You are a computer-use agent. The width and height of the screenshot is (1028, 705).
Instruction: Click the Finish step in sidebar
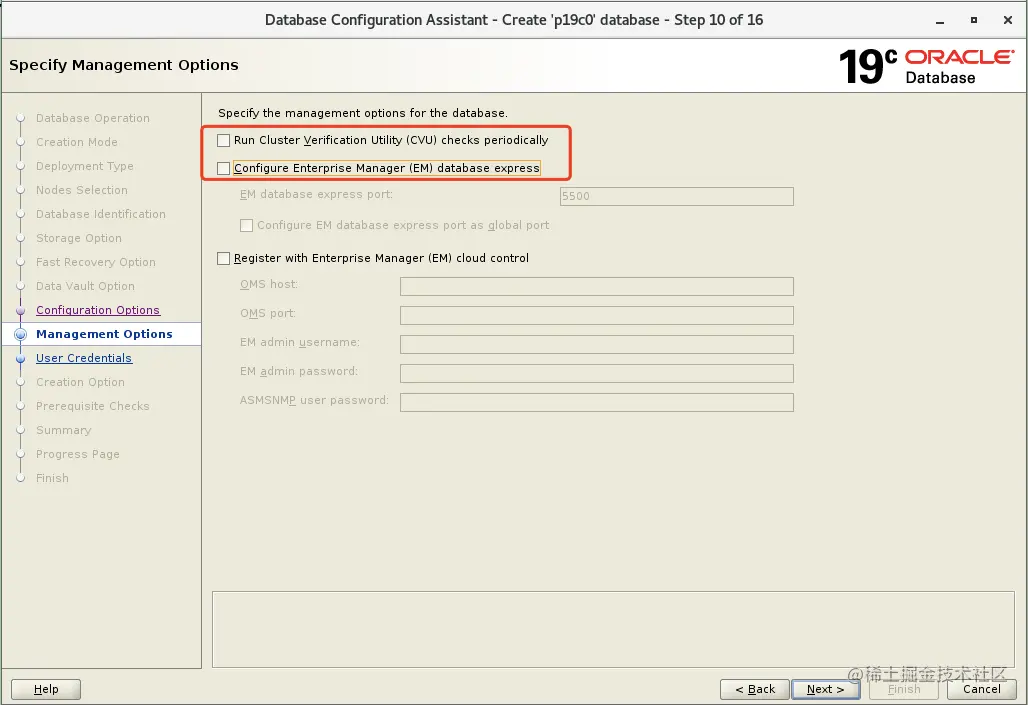(x=52, y=478)
